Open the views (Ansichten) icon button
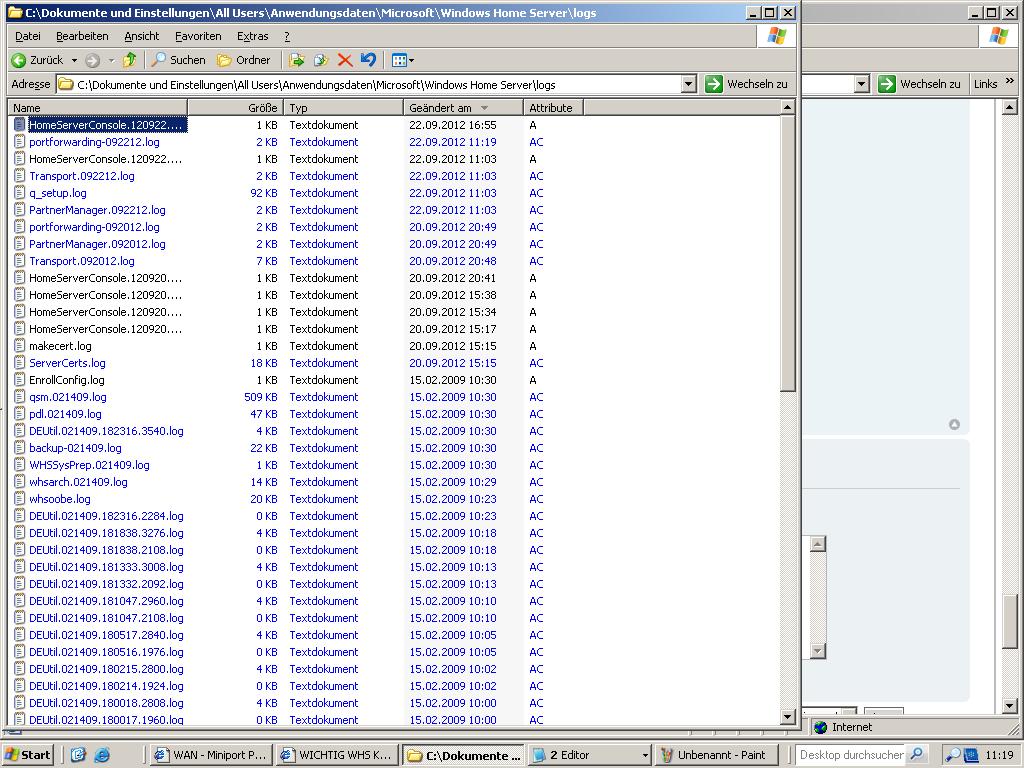The image size is (1024, 768). (x=398, y=60)
